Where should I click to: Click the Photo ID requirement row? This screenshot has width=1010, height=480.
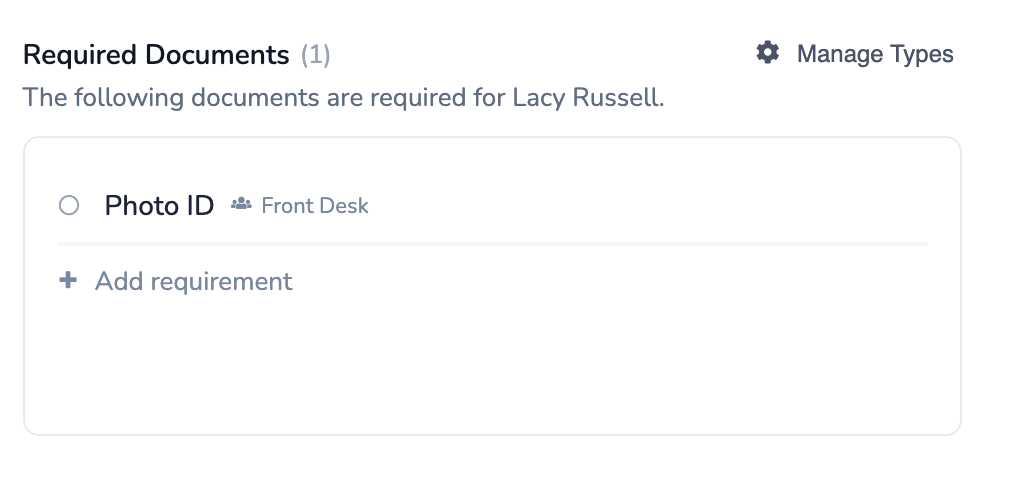coord(600,206)
